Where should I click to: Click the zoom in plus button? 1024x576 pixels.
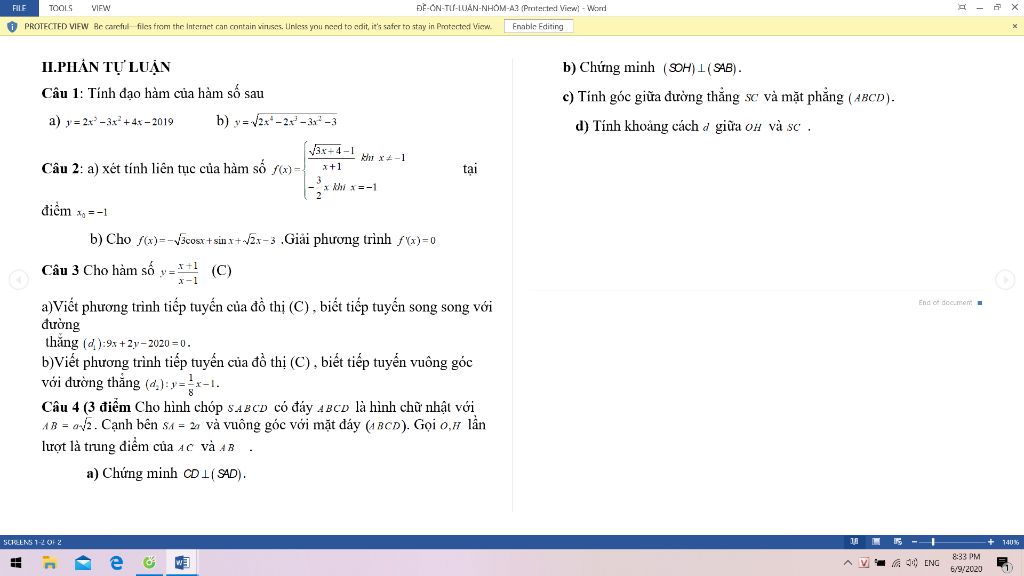(991, 541)
